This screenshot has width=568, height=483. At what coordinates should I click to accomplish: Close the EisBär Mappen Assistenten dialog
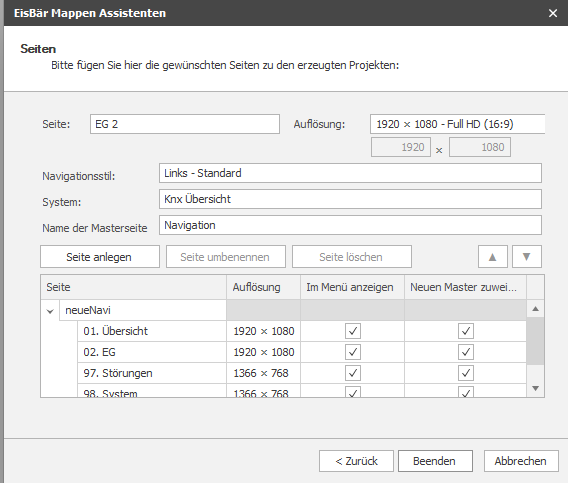(x=552, y=13)
